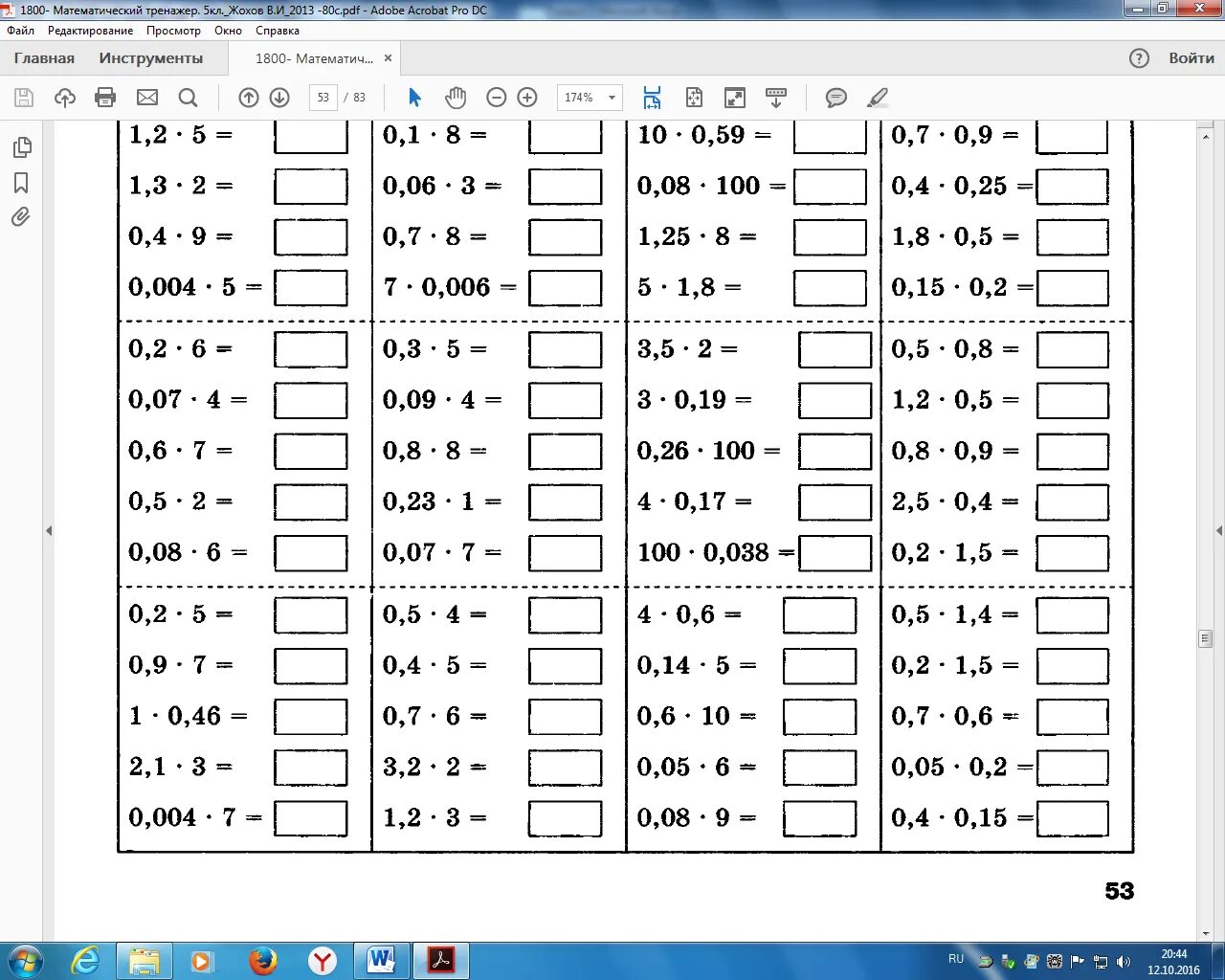The width and height of the screenshot is (1225, 980).
Task: Click the action center flag tray icon
Action: pyautogui.click(x=1078, y=961)
